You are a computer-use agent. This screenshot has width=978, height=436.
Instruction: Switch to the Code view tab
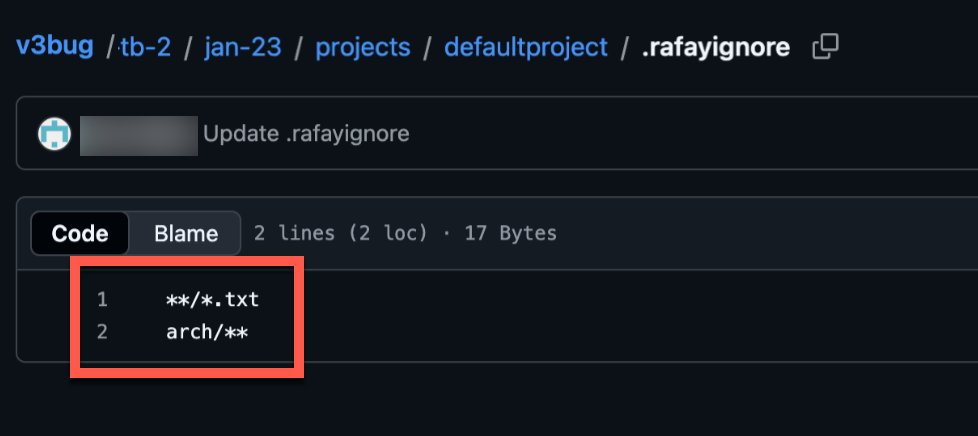tap(80, 234)
